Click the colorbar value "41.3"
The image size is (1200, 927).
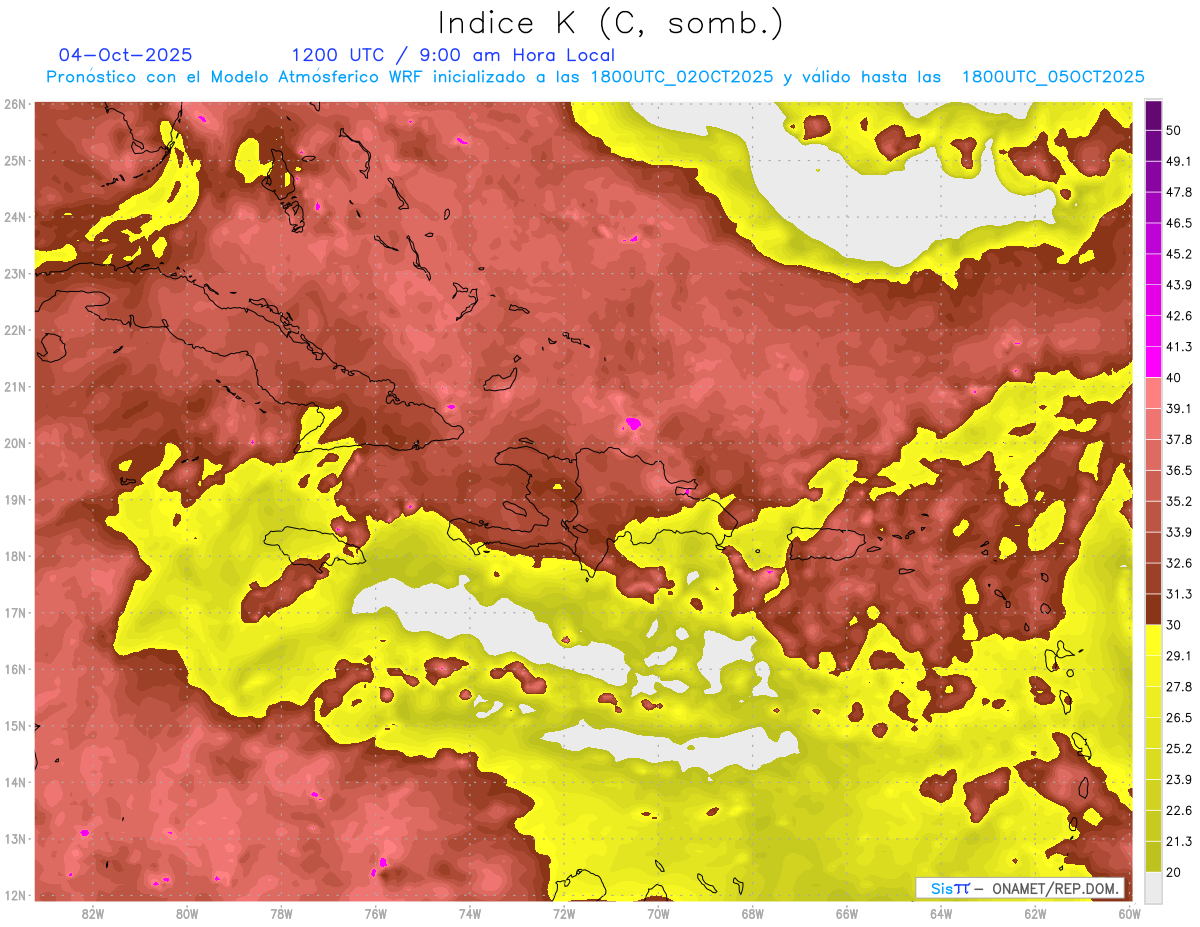[x=1179, y=347]
